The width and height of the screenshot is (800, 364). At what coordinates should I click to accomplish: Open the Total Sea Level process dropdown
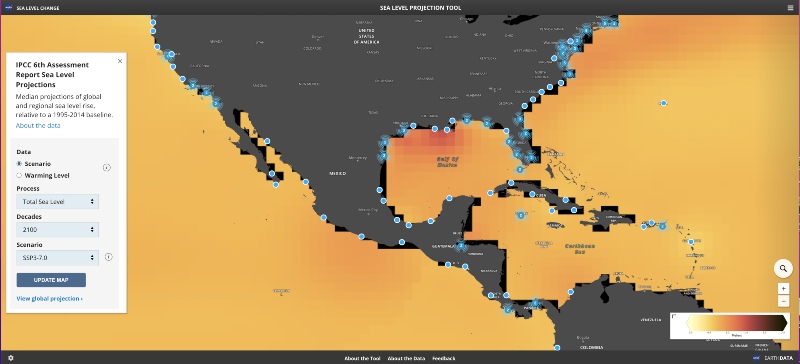pos(58,202)
